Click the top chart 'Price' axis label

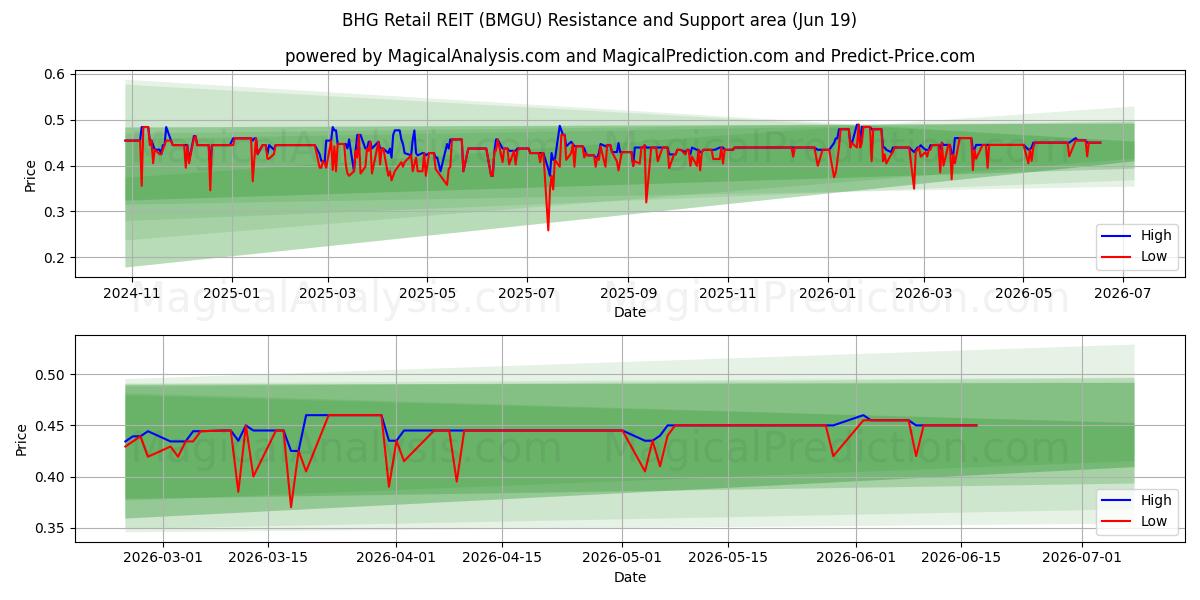pyautogui.click(x=30, y=175)
